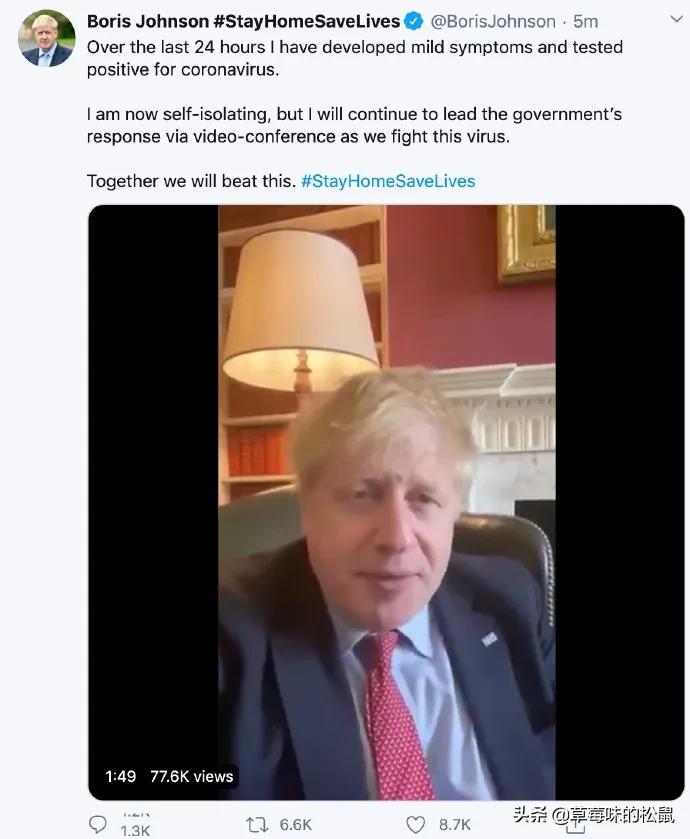Click Boris Johnson's display name

tap(129, 19)
